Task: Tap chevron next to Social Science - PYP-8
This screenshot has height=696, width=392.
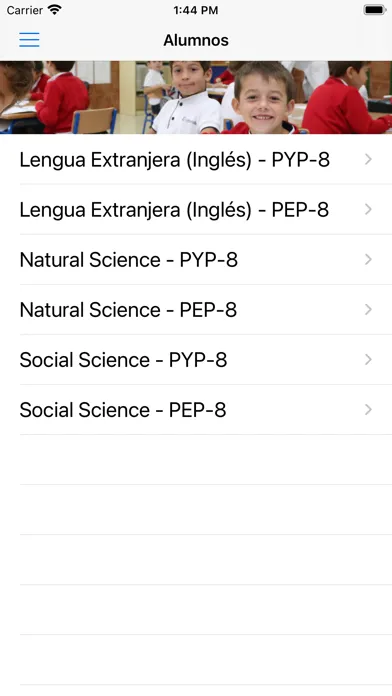Action: coord(368,360)
